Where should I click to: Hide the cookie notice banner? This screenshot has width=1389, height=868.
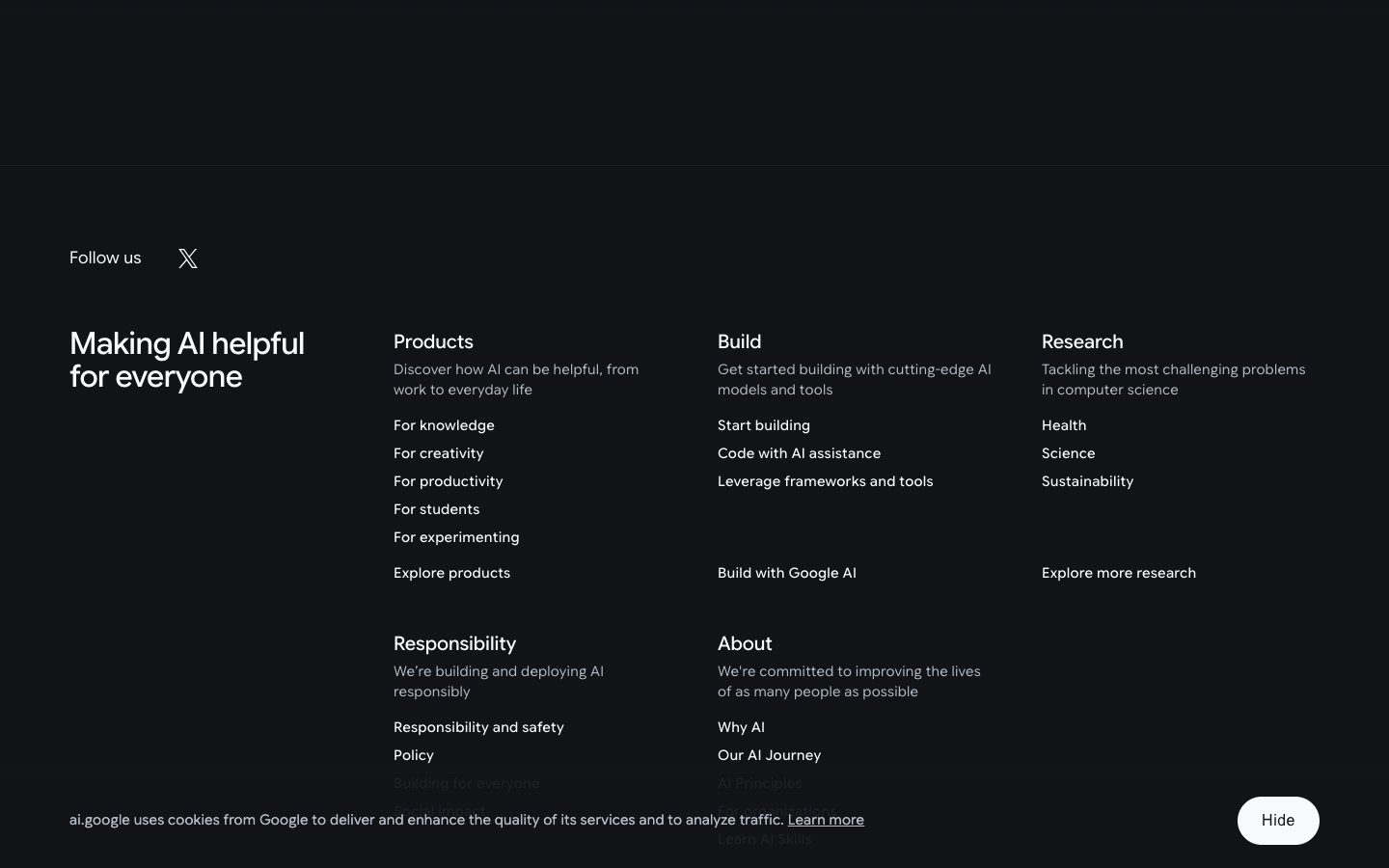(x=1277, y=821)
